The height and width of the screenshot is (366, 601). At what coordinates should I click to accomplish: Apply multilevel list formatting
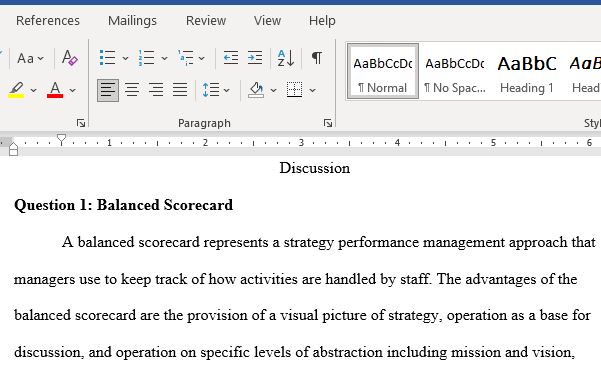point(186,58)
